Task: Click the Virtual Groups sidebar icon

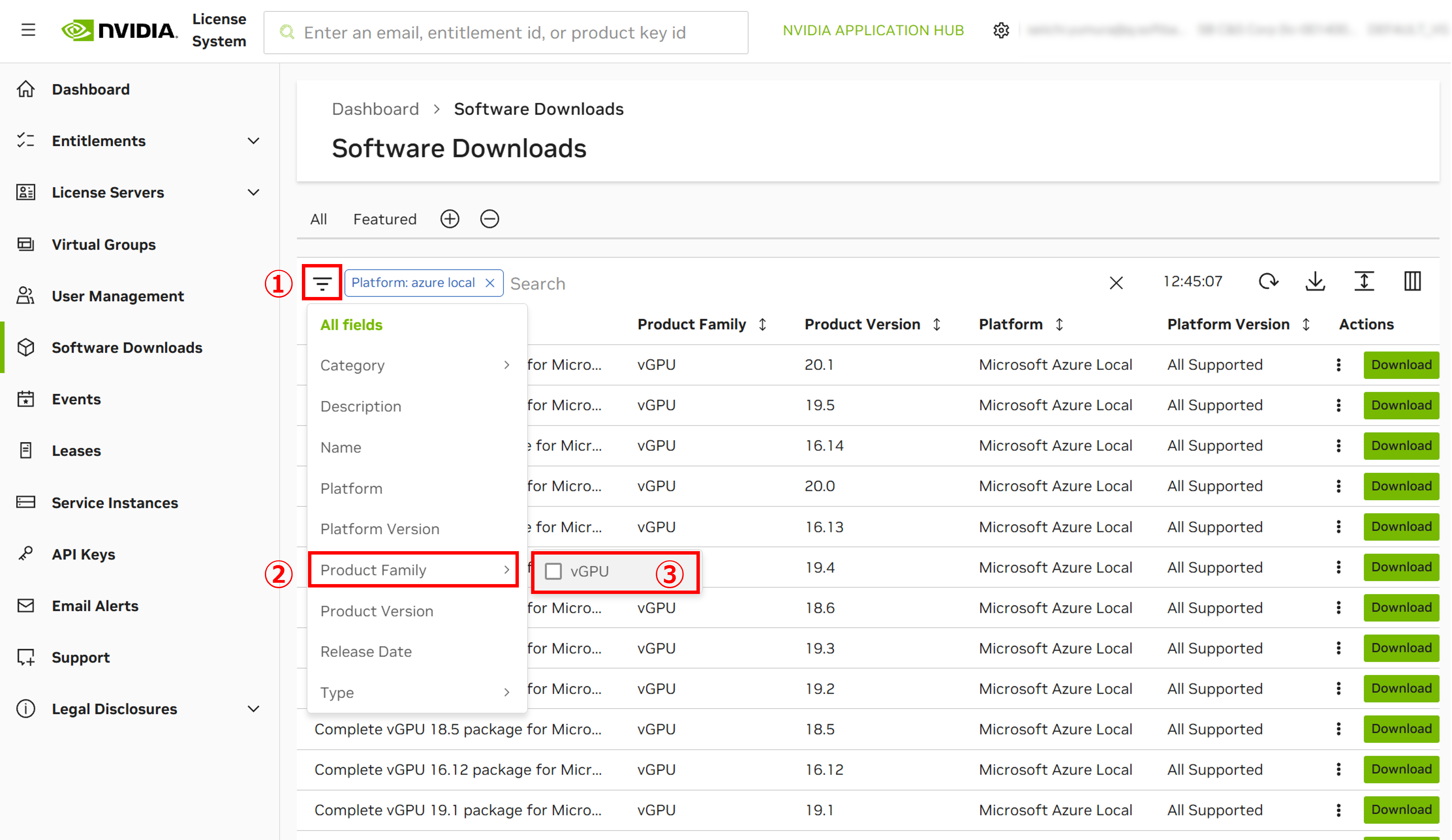Action: (x=26, y=244)
